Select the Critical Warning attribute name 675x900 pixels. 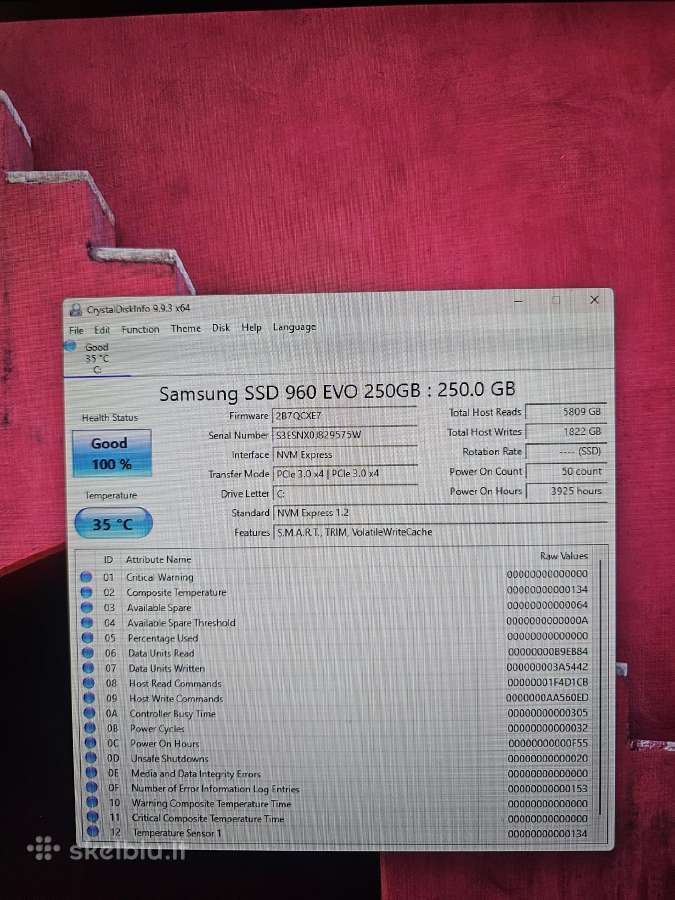[160, 577]
